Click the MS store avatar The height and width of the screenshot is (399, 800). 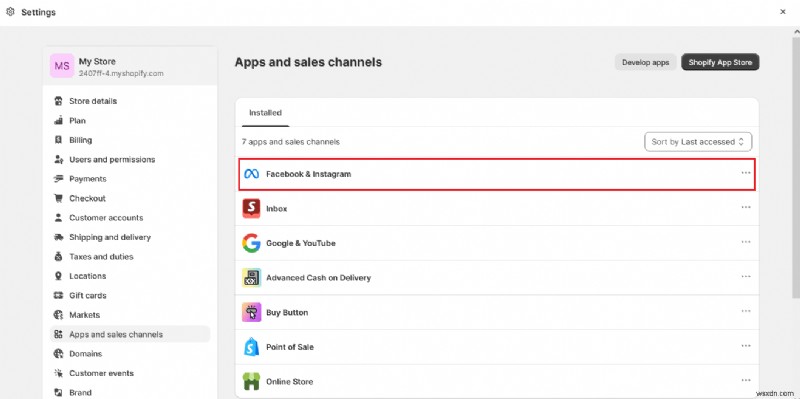pyautogui.click(x=62, y=66)
